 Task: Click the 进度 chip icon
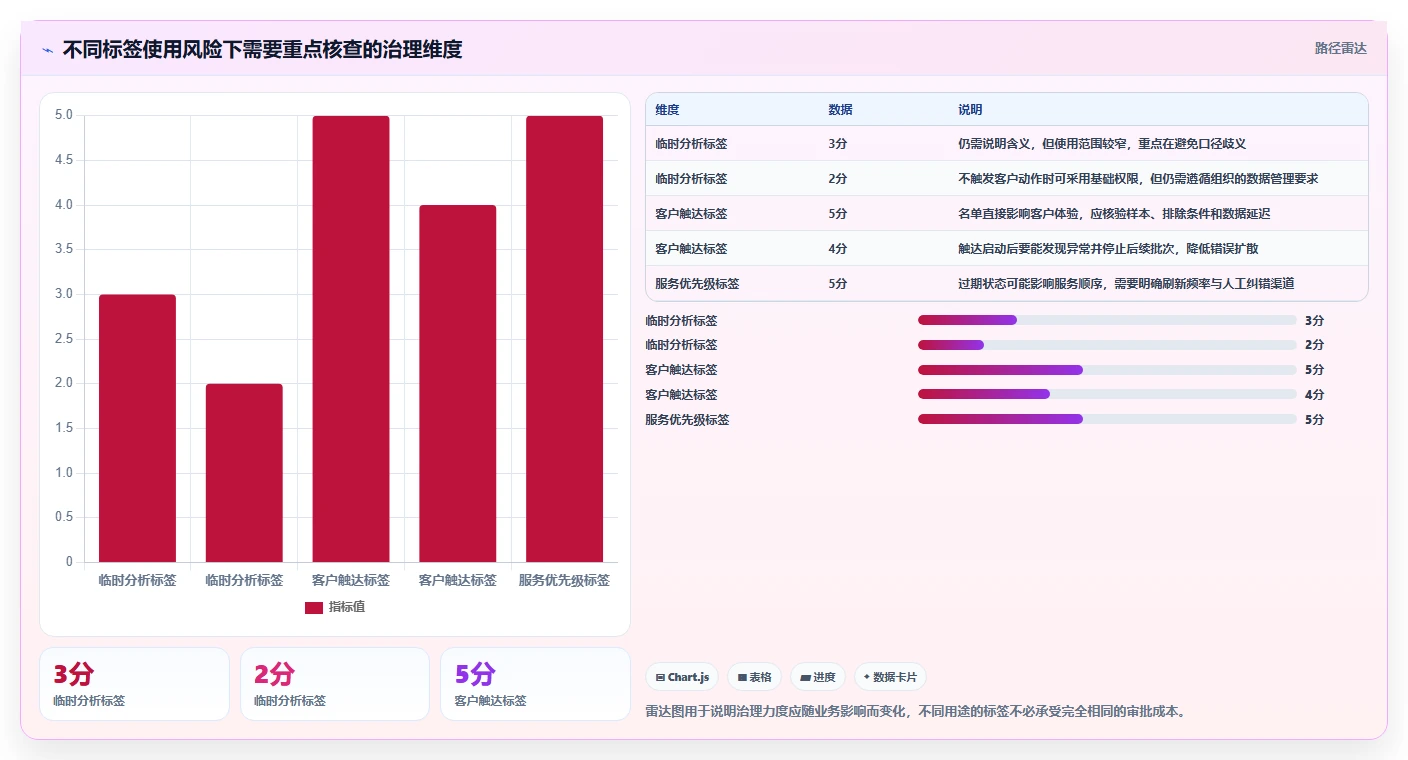(x=805, y=677)
